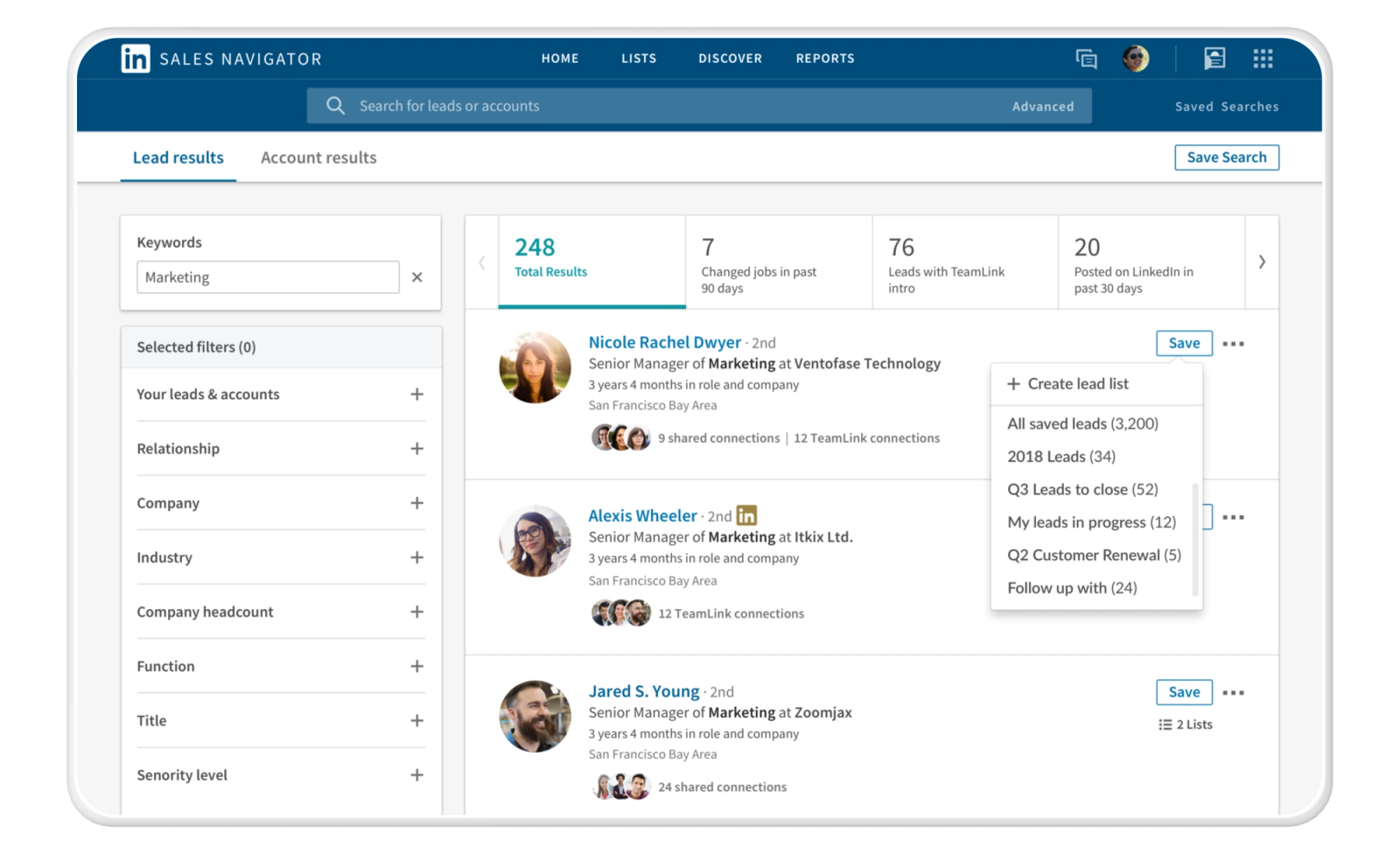View Nicole's shared connections avatars

pos(621,437)
